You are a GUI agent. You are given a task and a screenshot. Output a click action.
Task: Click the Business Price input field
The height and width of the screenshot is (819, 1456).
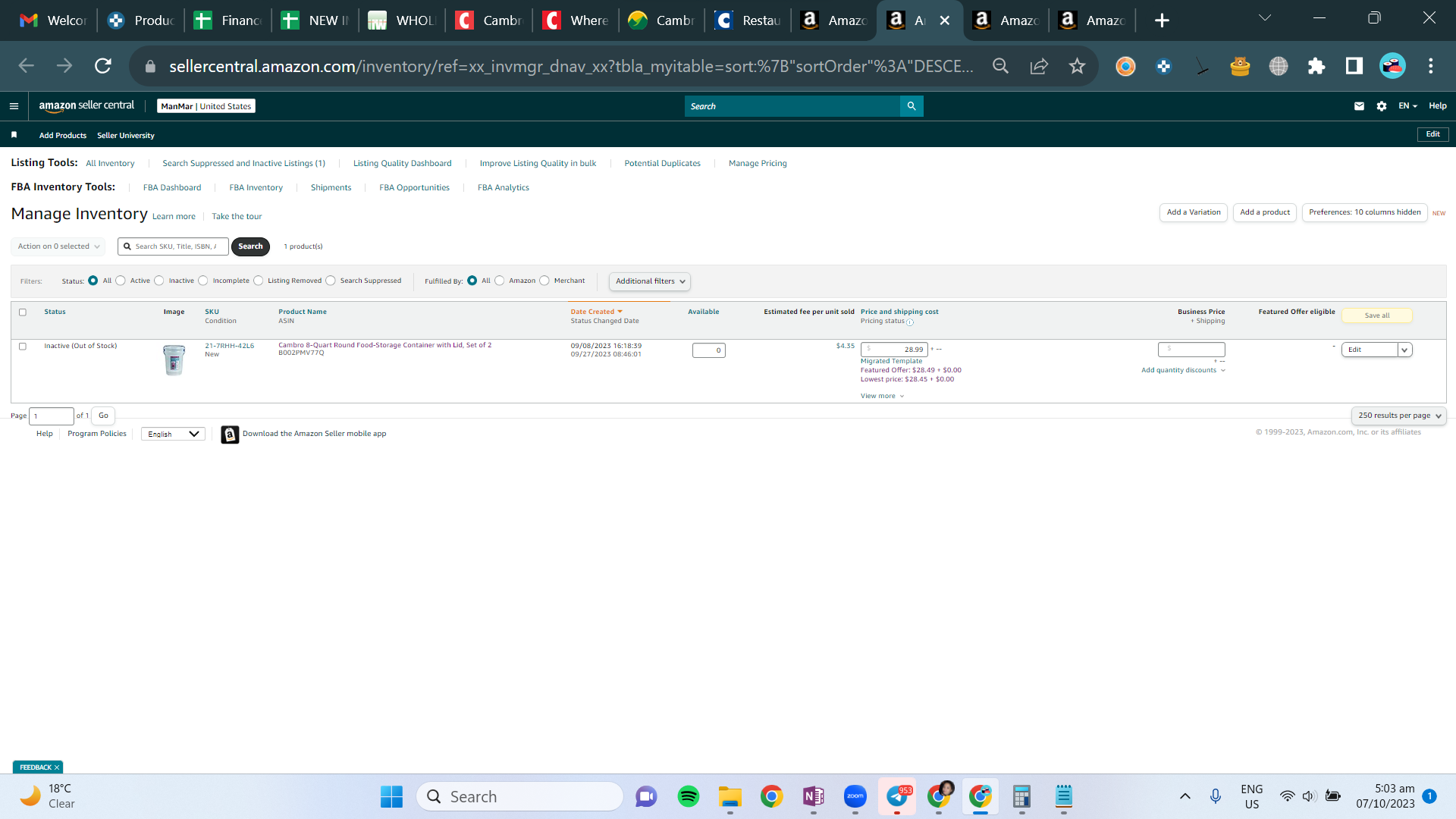1191,350
